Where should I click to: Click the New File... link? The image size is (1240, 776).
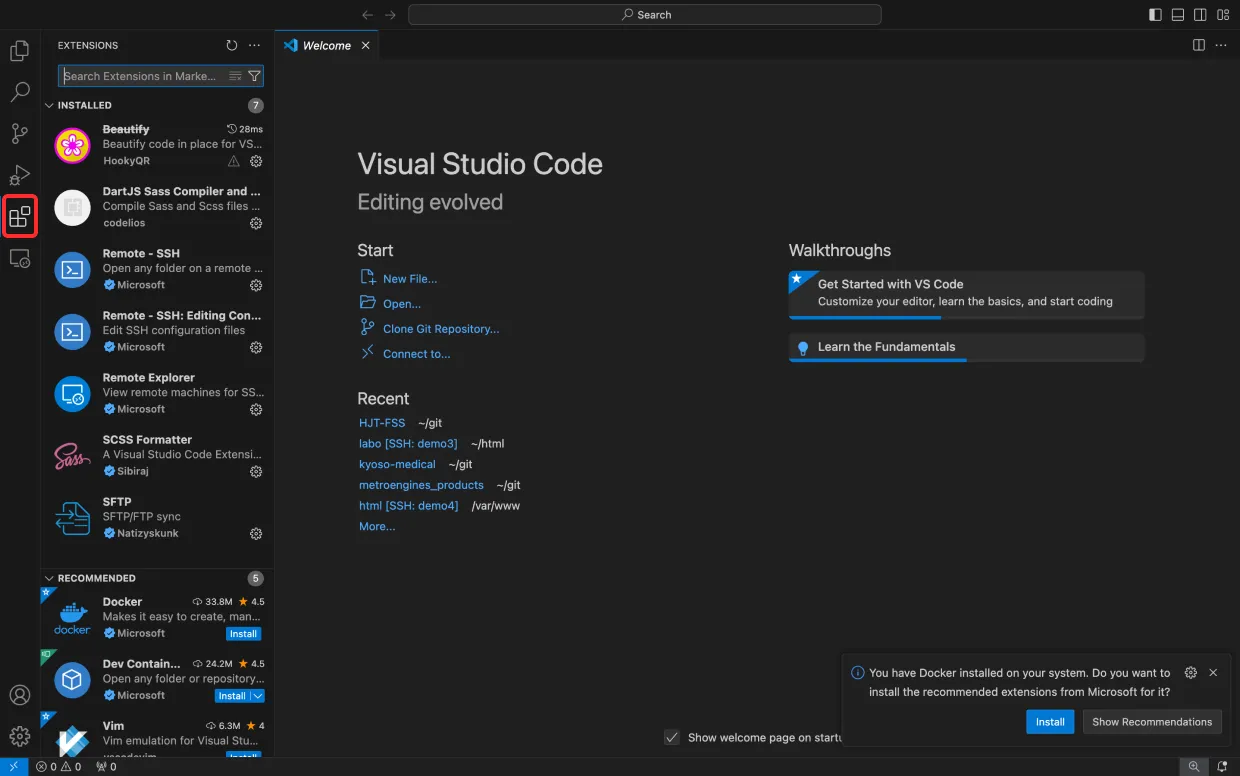point(410,279)
